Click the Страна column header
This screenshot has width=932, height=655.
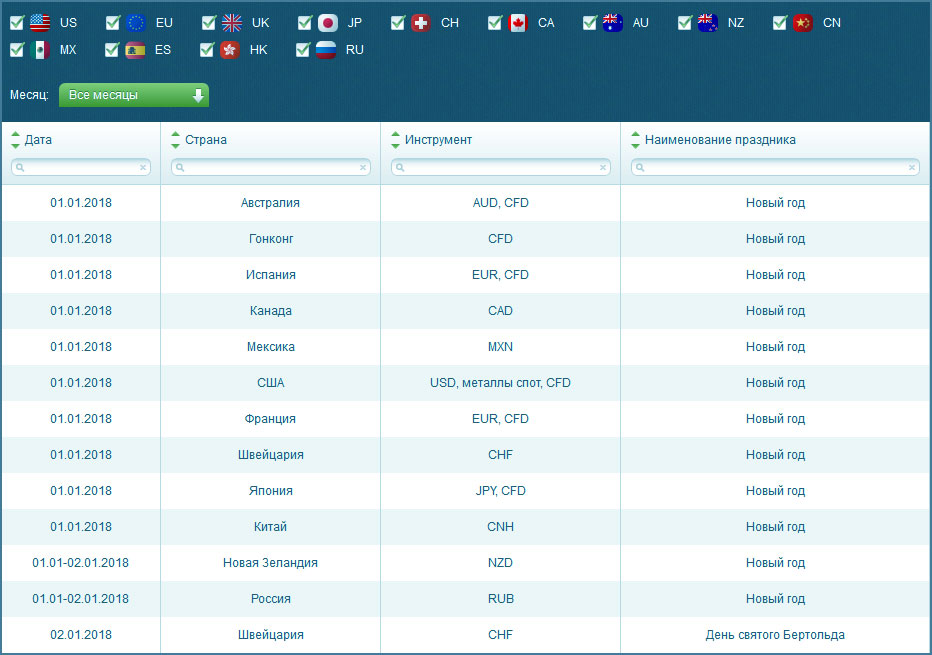pyautogui.click(x=206, y=140)
